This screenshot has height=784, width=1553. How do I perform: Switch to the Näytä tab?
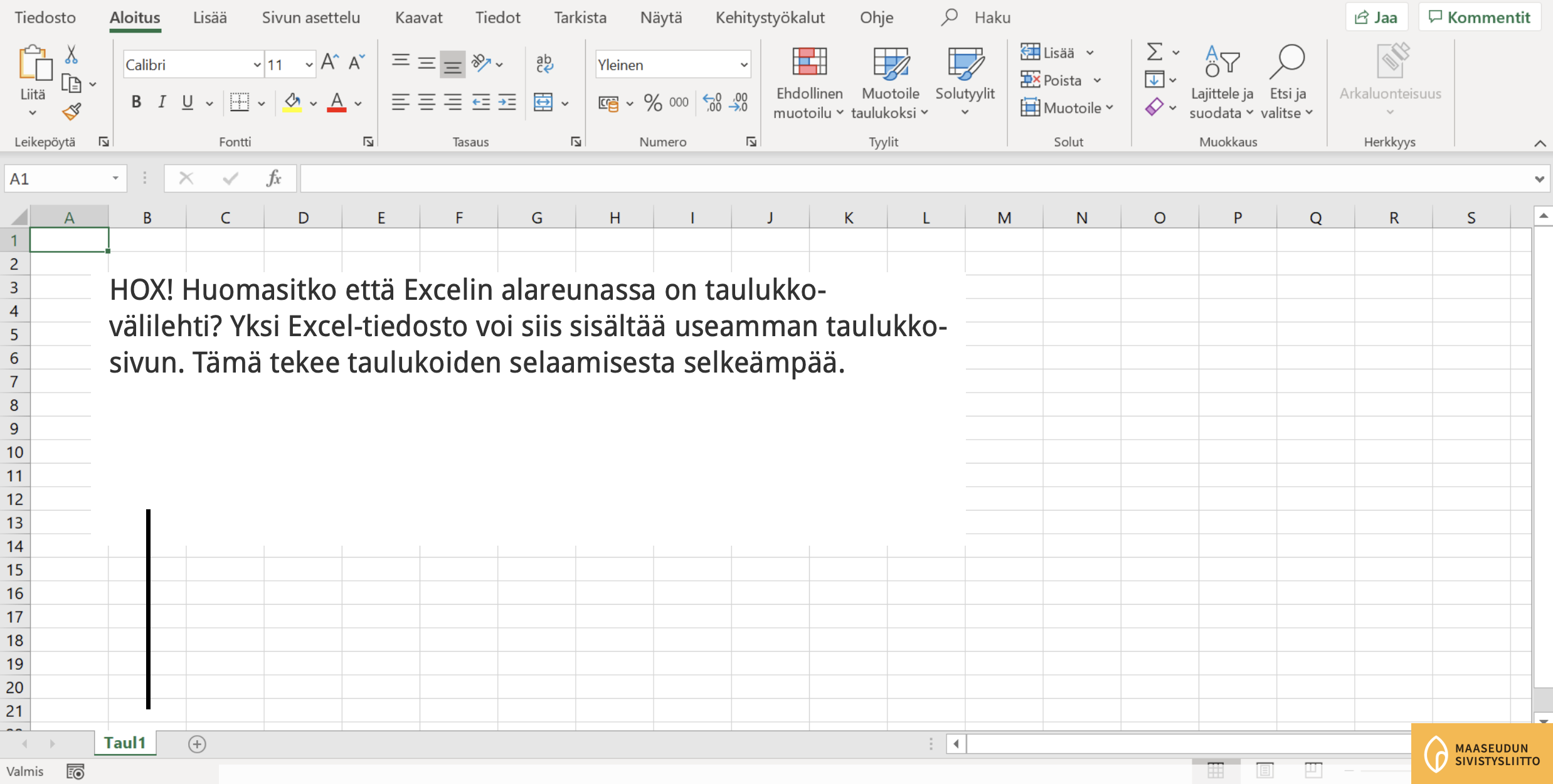coord(661,18)
